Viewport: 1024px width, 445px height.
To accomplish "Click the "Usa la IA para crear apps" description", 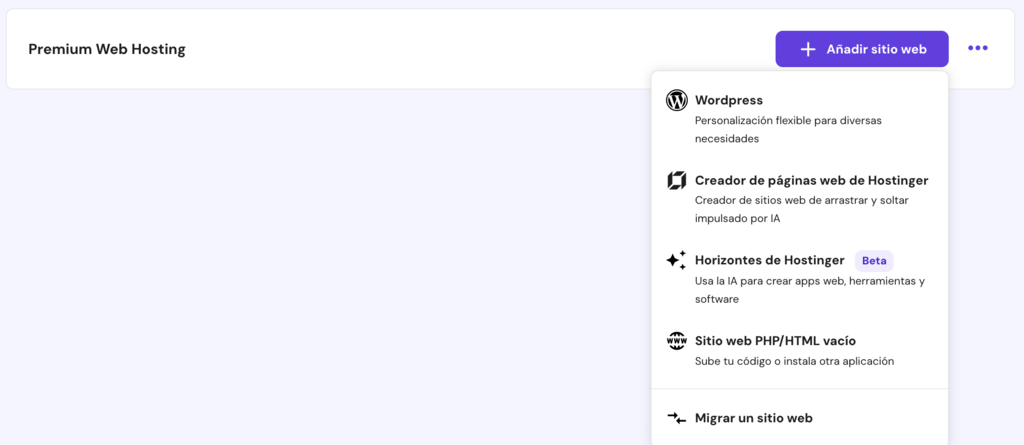I will 809,289.
